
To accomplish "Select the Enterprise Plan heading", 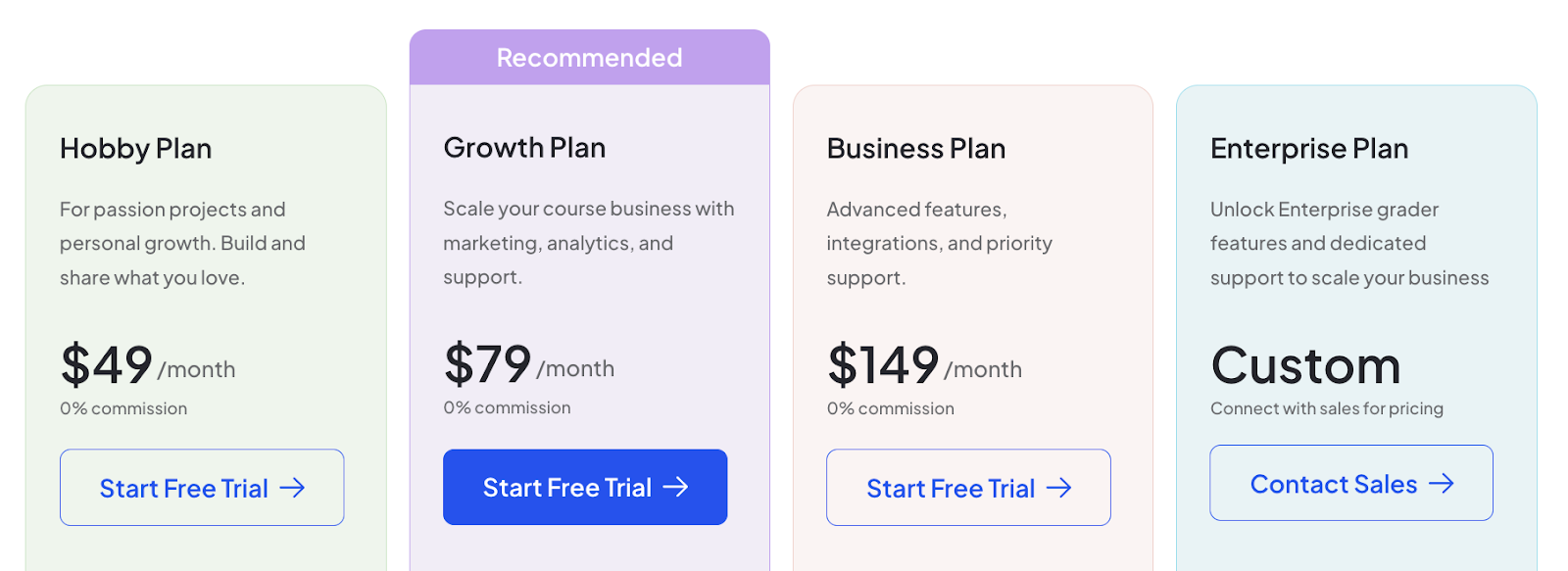I will tap(1309, 149).
